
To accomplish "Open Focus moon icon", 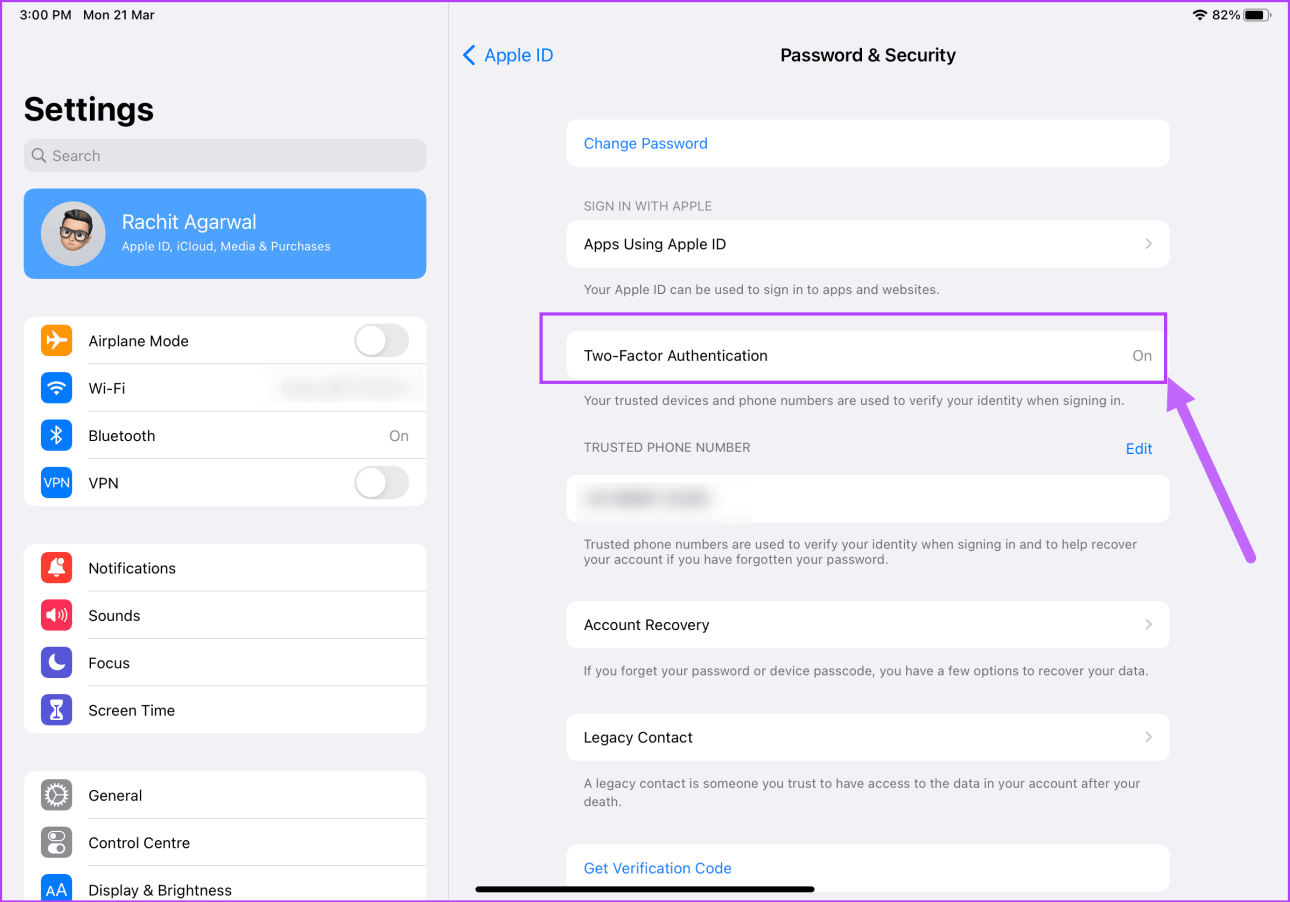I will pos(57,663).
